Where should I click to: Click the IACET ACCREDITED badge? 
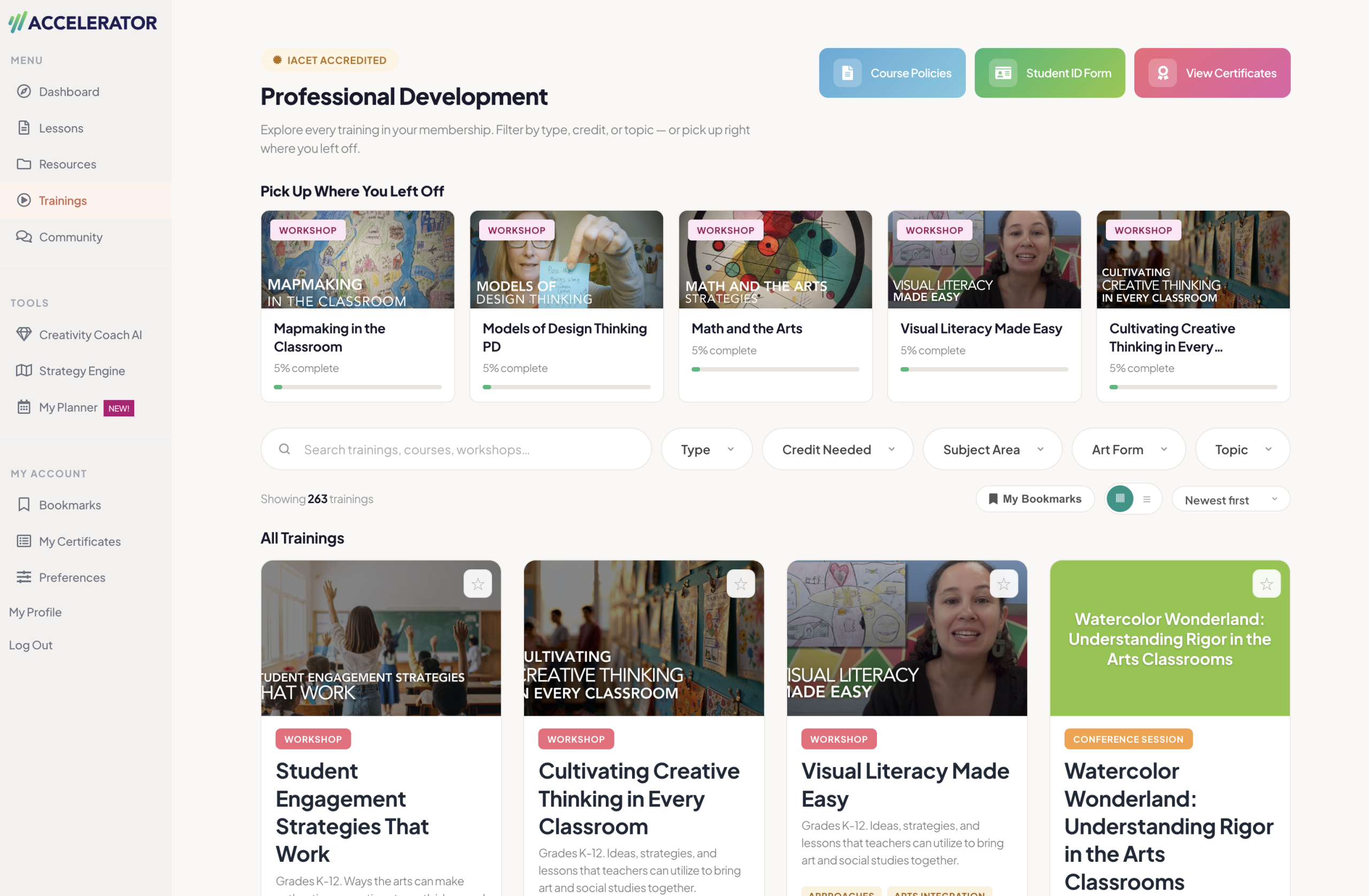329,60
